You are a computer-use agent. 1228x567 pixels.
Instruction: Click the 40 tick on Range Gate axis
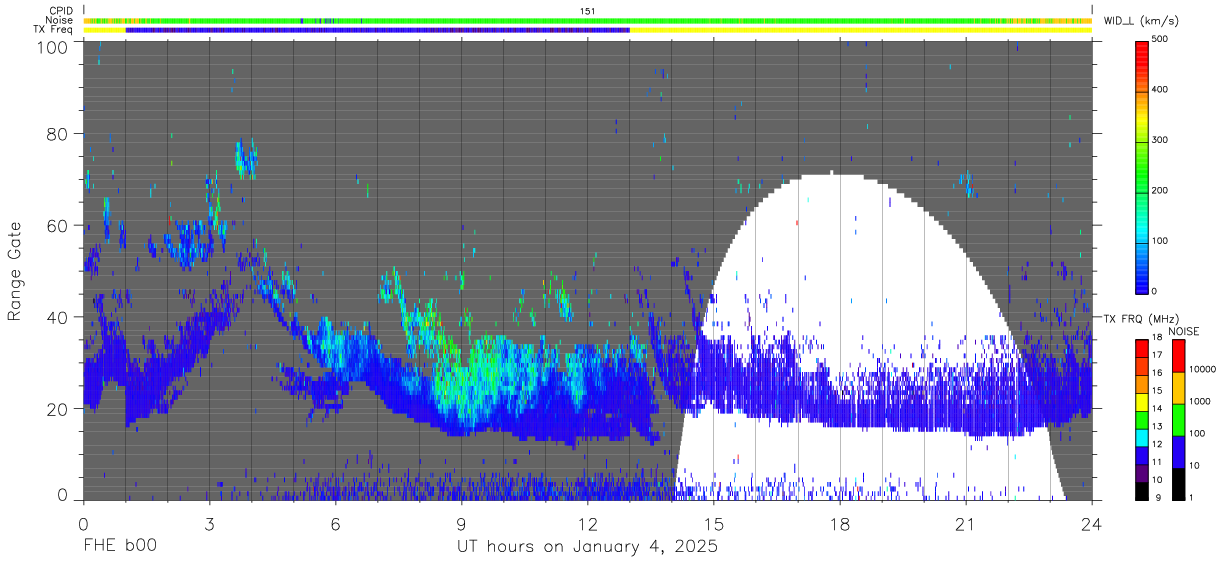click(59, 317)
